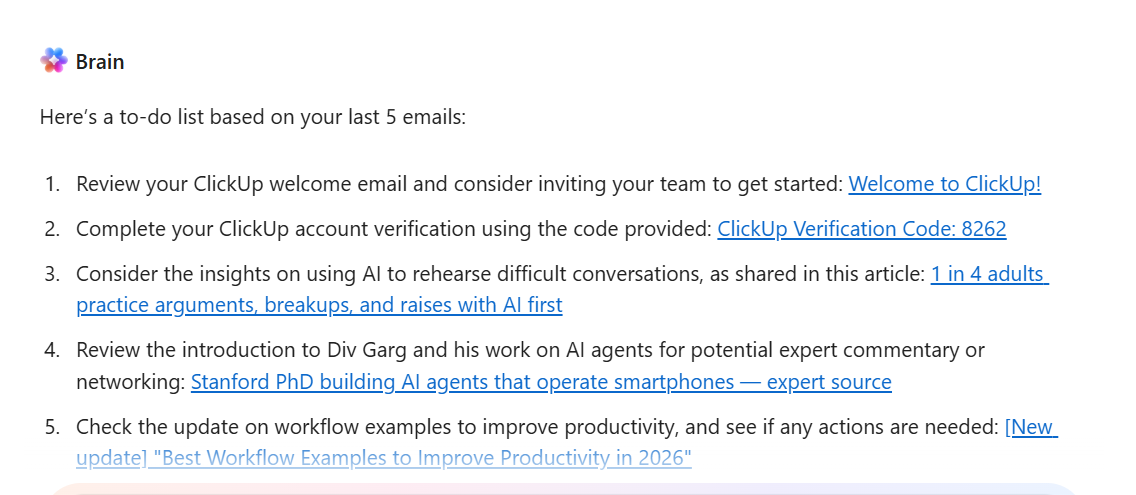
Task: Click list number 1 of the to-do list
Action: pos(51,184)
